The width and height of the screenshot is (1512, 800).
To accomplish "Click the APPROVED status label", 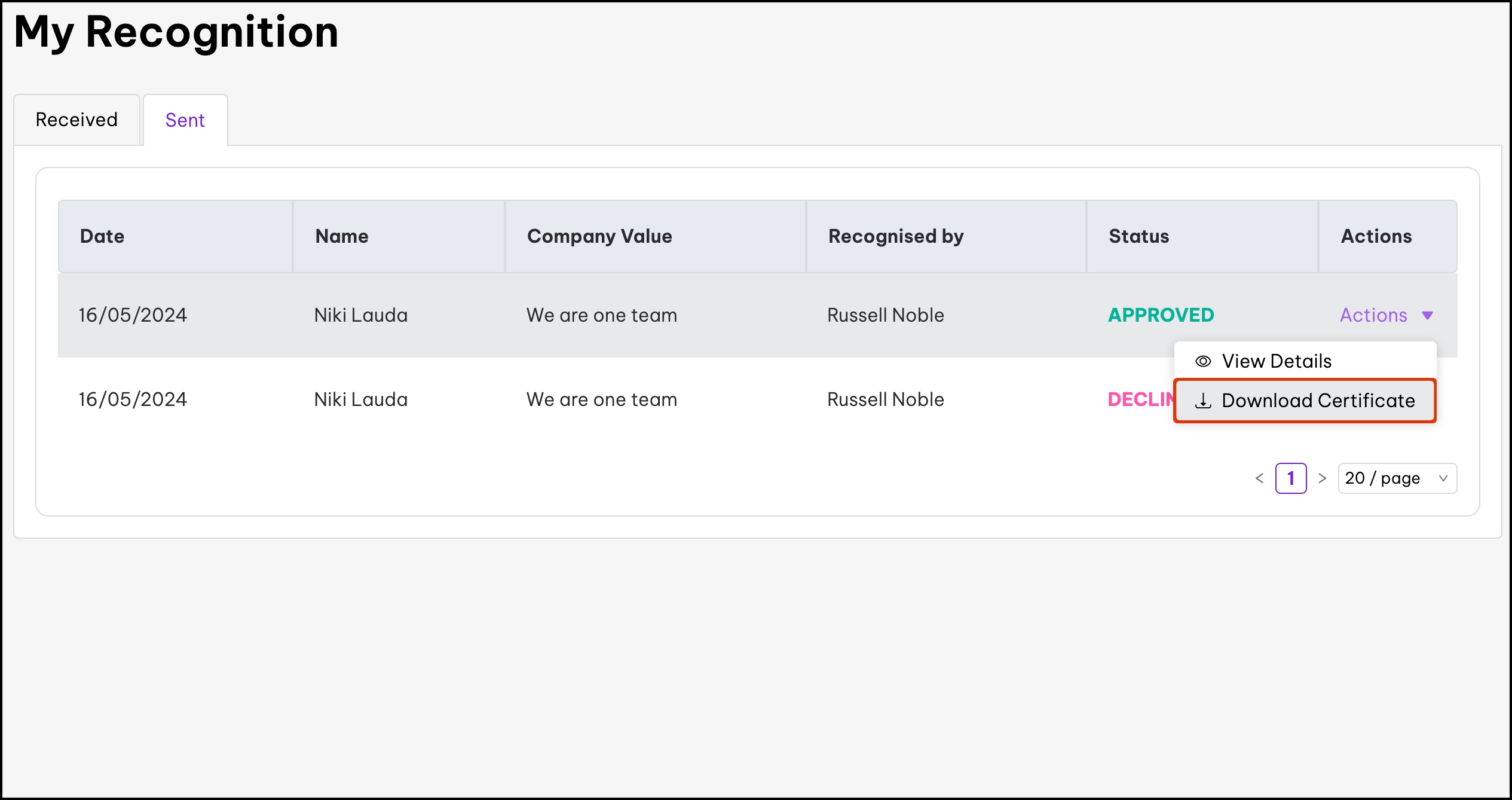I will tap(1161, 315).
